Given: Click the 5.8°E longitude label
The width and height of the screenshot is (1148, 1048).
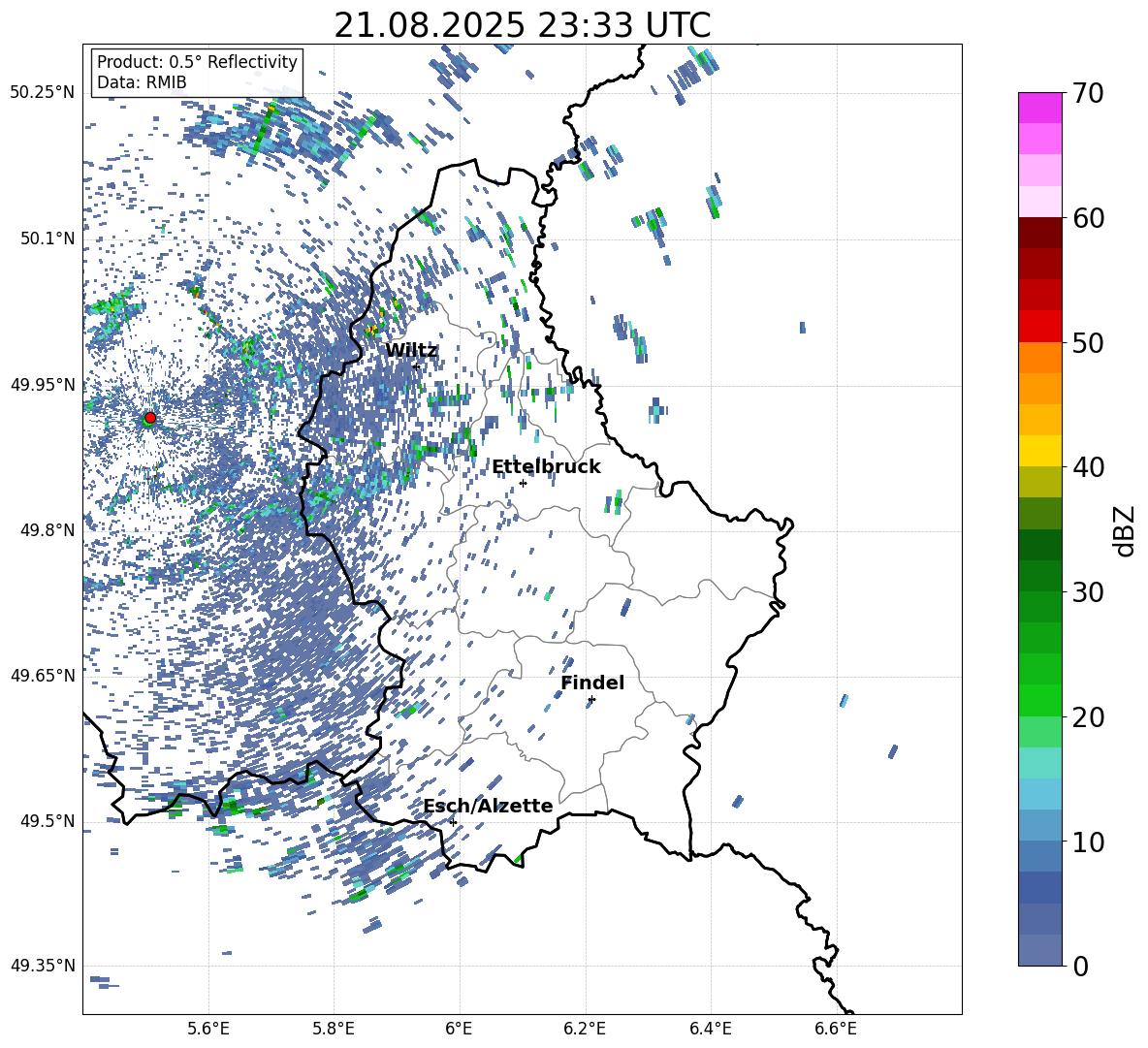Looking at the screenshot, I should click(x=334, y=1030).
